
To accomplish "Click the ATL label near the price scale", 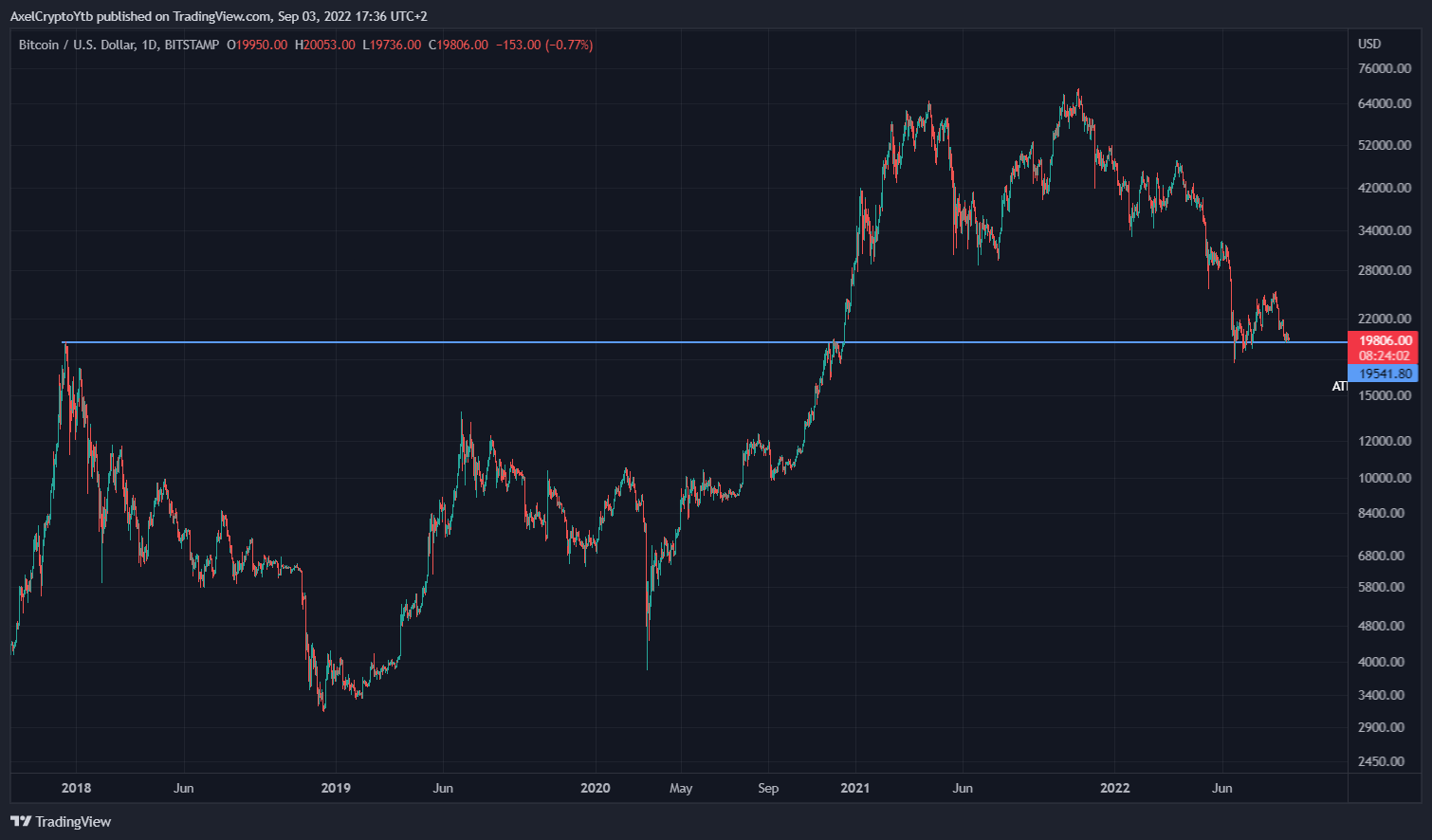I will [1337, 386].
